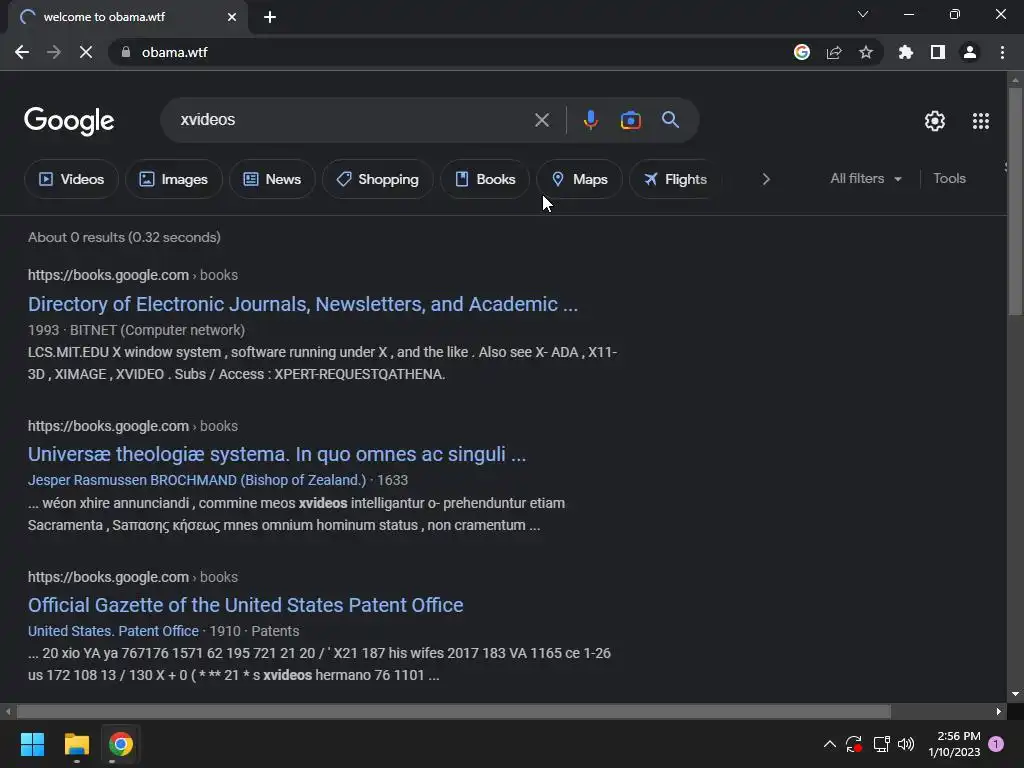The height and width of the screenshot is (768, 1024).
Task: Start voice search with microphone icon
Action: pos(590,120)
